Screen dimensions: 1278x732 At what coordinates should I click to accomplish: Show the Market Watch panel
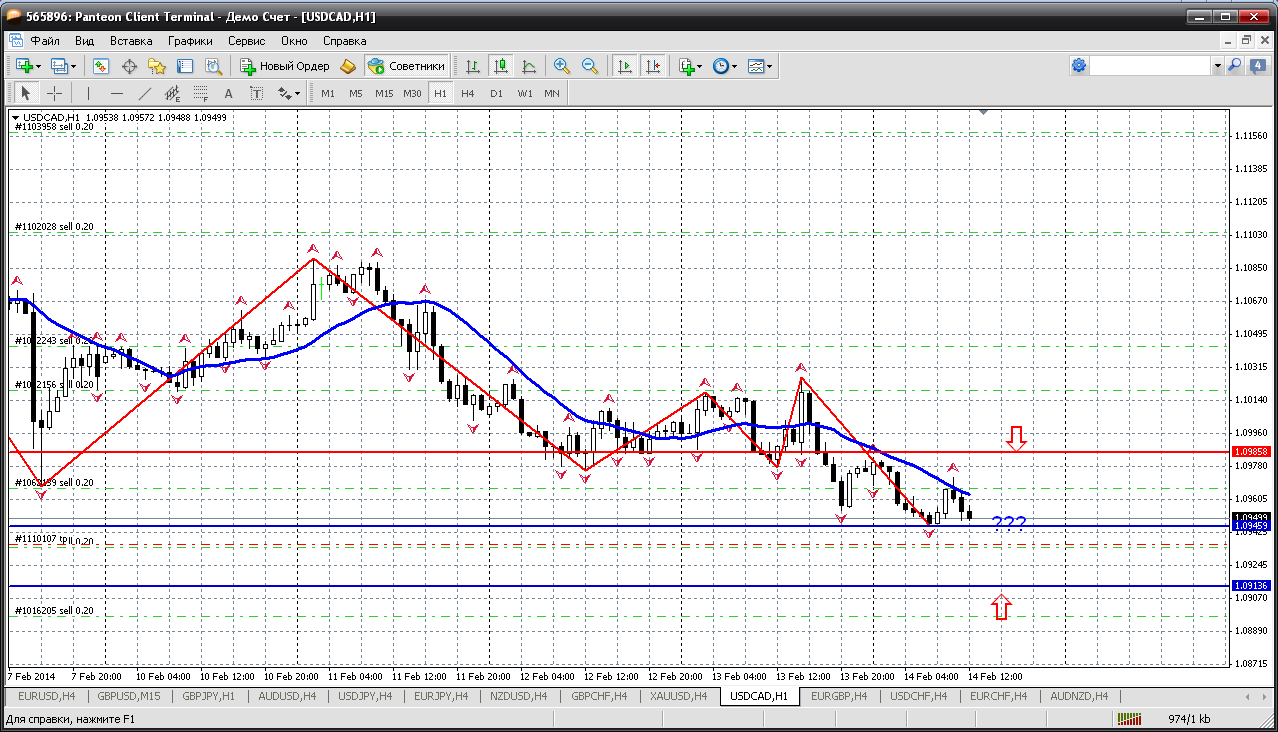pos(101,66)
